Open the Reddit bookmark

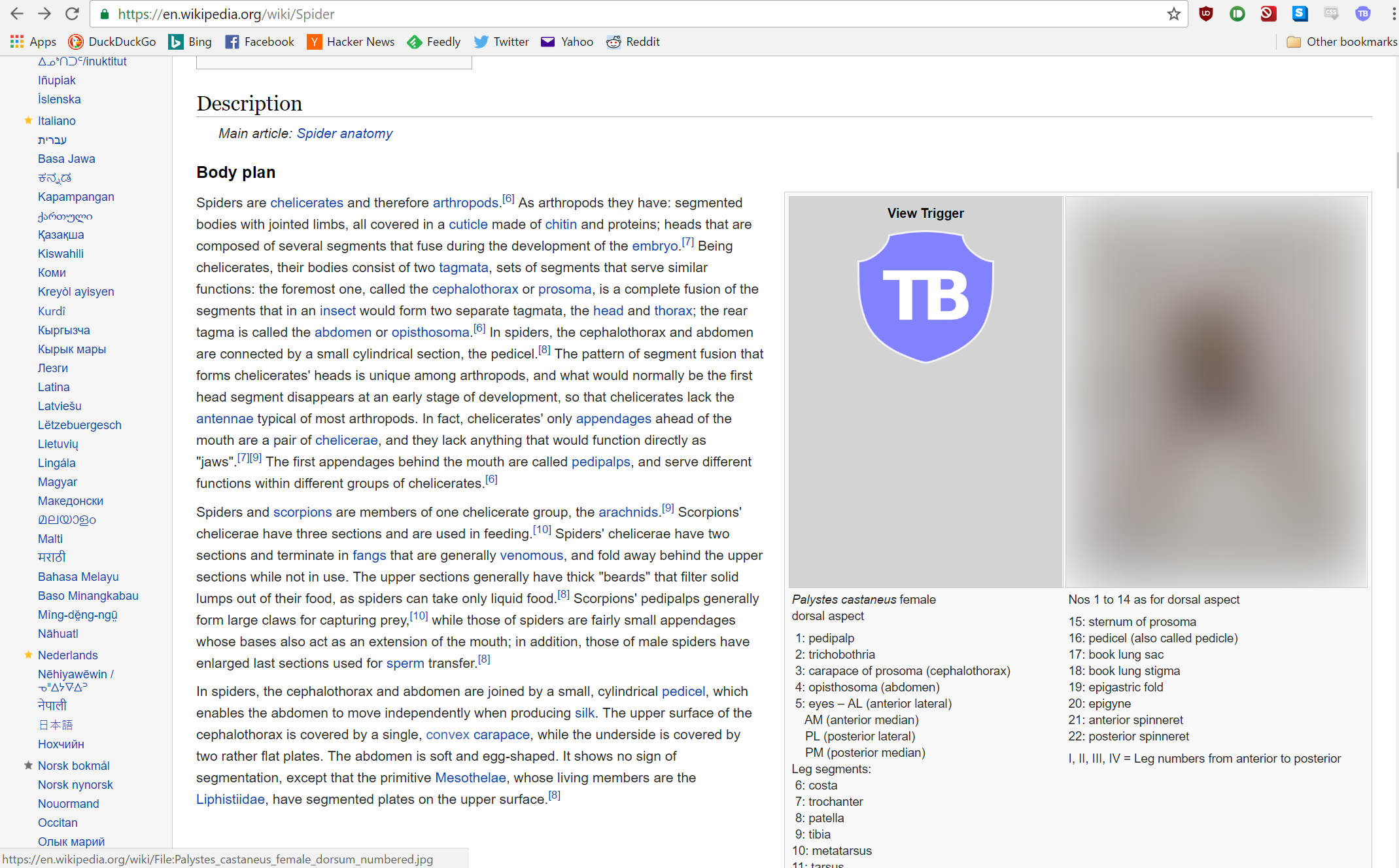coord(632,42)
